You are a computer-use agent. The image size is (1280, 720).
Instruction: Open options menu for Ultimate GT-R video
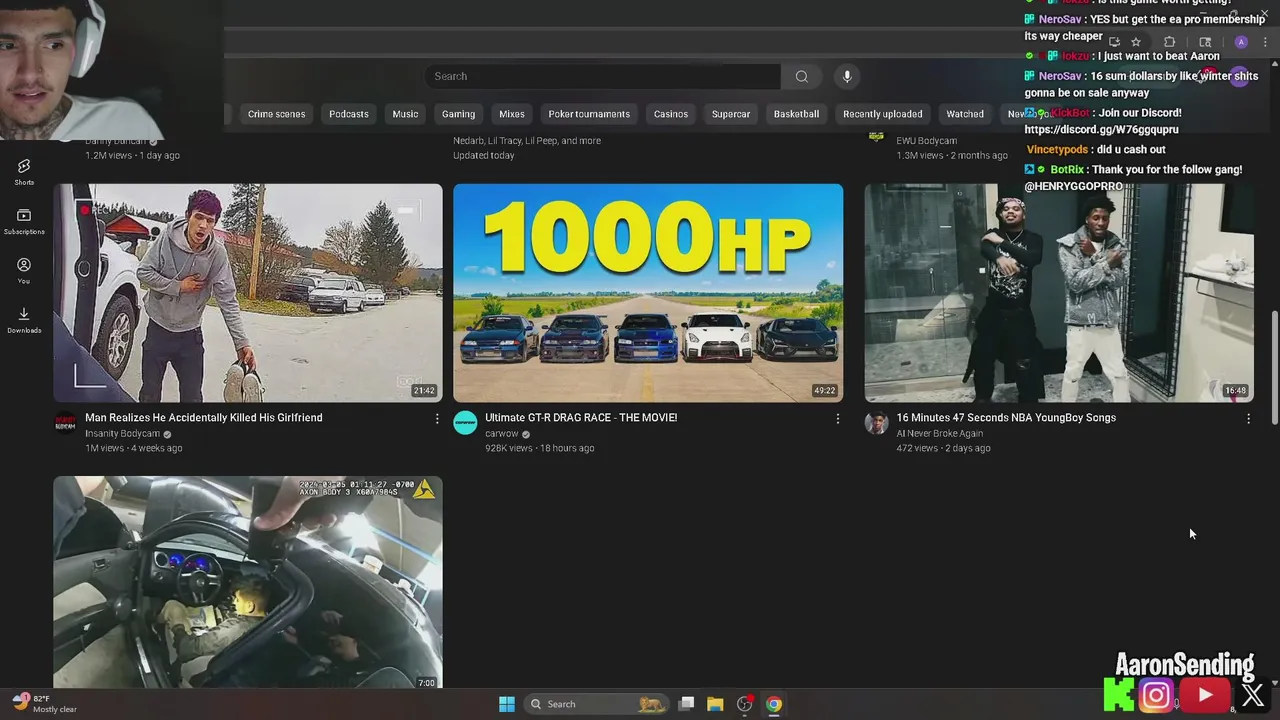coord(838,419)
